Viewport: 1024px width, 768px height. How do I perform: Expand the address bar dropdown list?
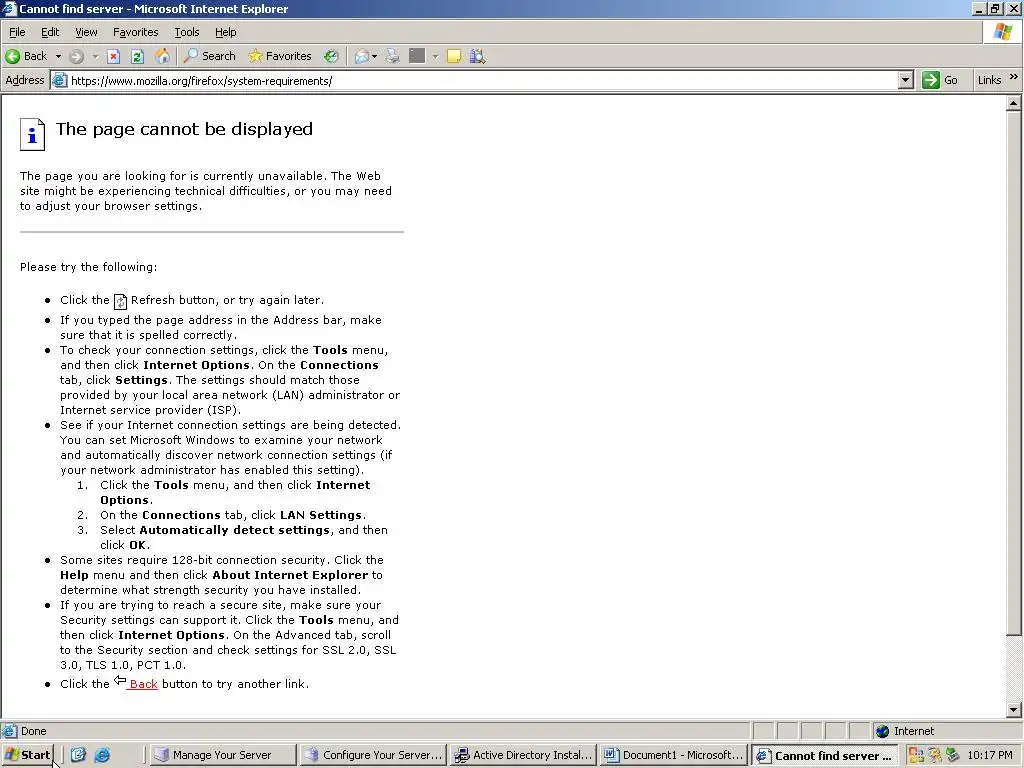click(x=905, y=81)
